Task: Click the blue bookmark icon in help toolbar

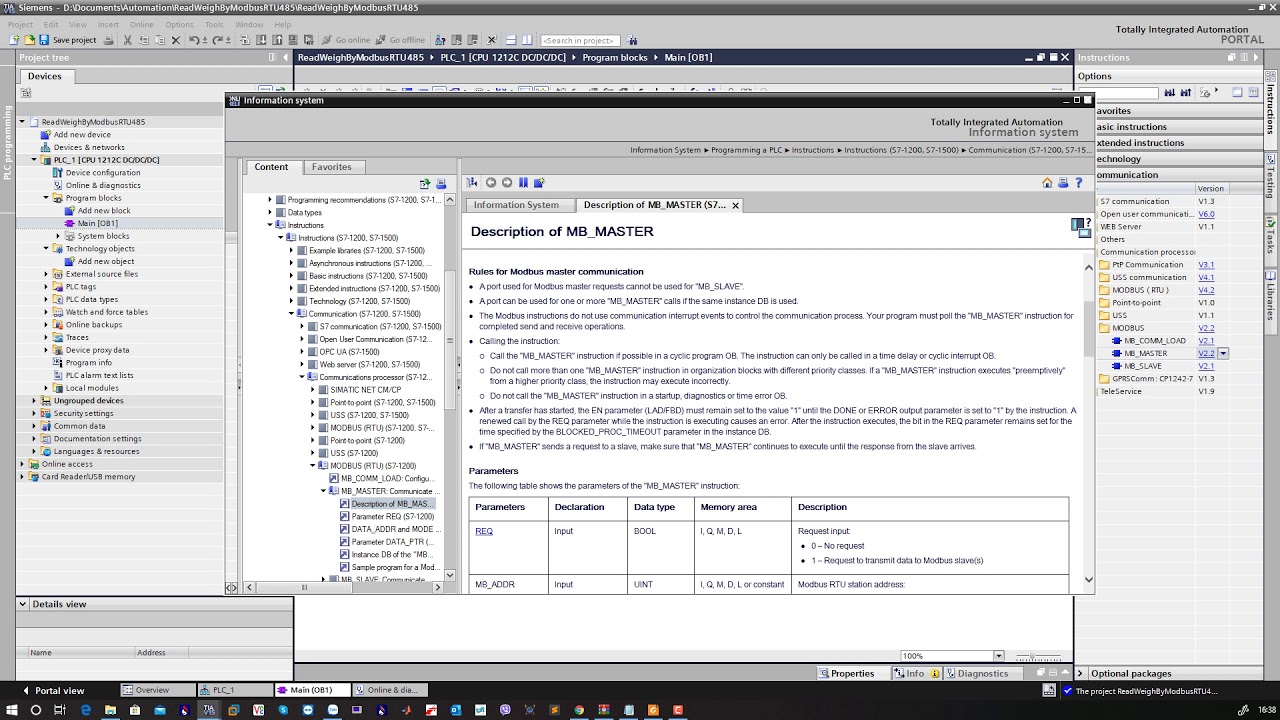Action: pyautogui.click(x=523, y=183)
